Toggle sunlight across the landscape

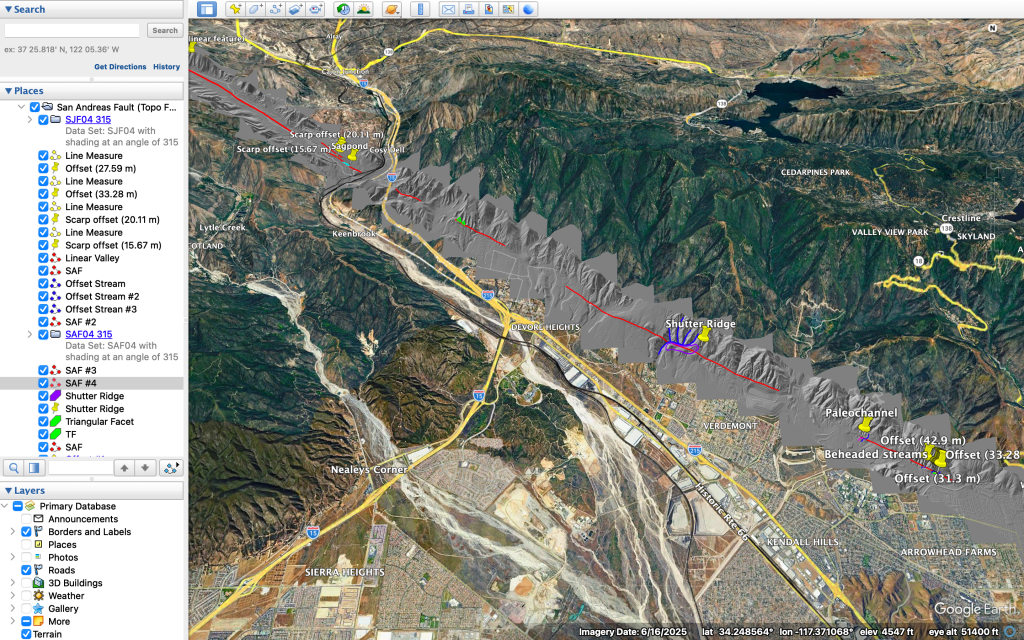363,9
